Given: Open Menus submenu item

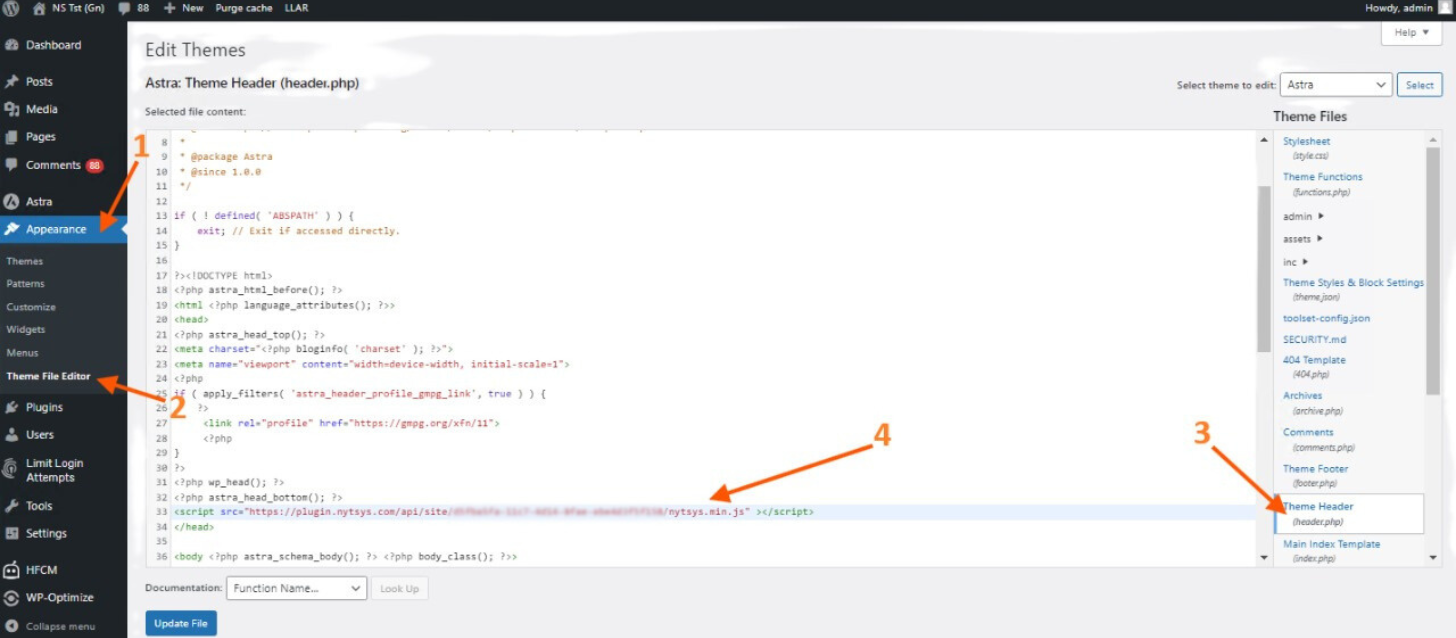Looking at the screenshot, I should point(22,353).
